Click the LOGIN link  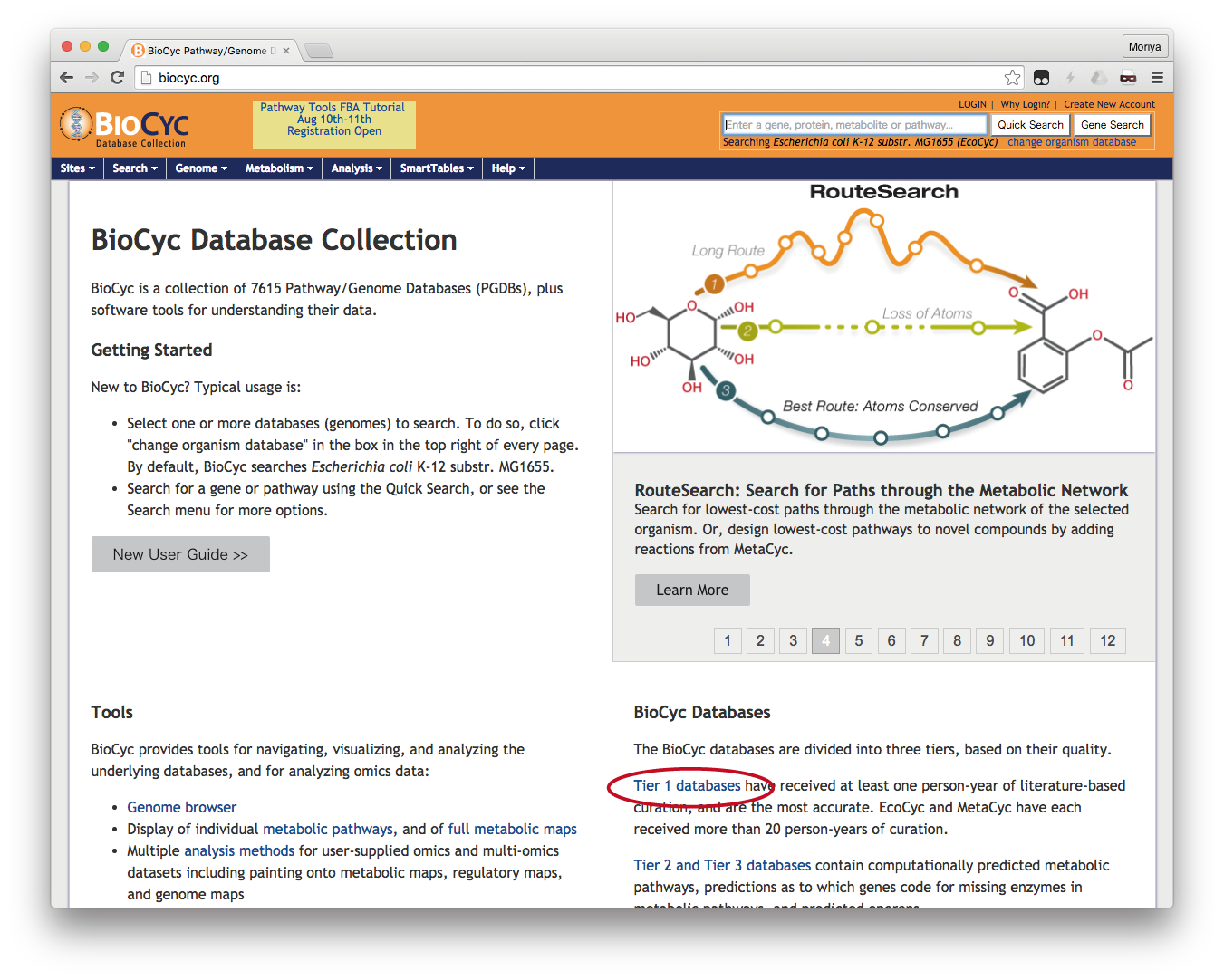(x=972, y=105)
